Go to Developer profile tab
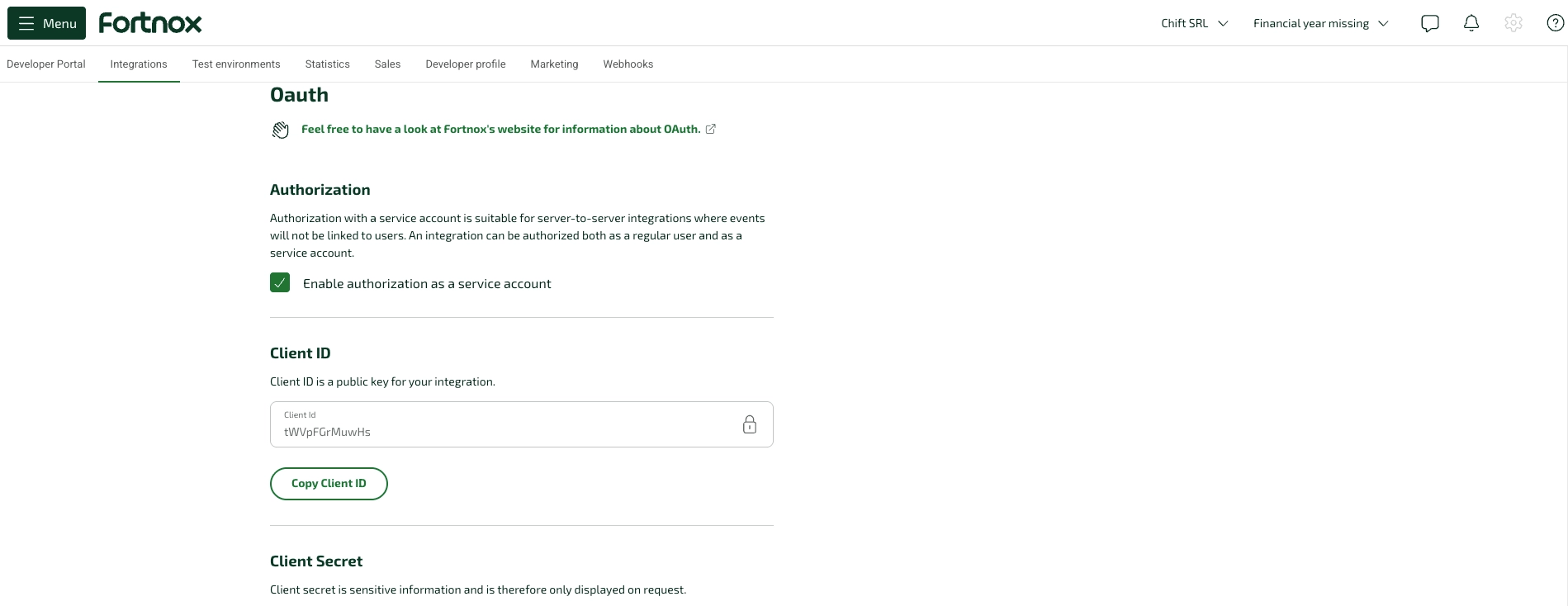 pyautogui.click(x=466, y=64)
